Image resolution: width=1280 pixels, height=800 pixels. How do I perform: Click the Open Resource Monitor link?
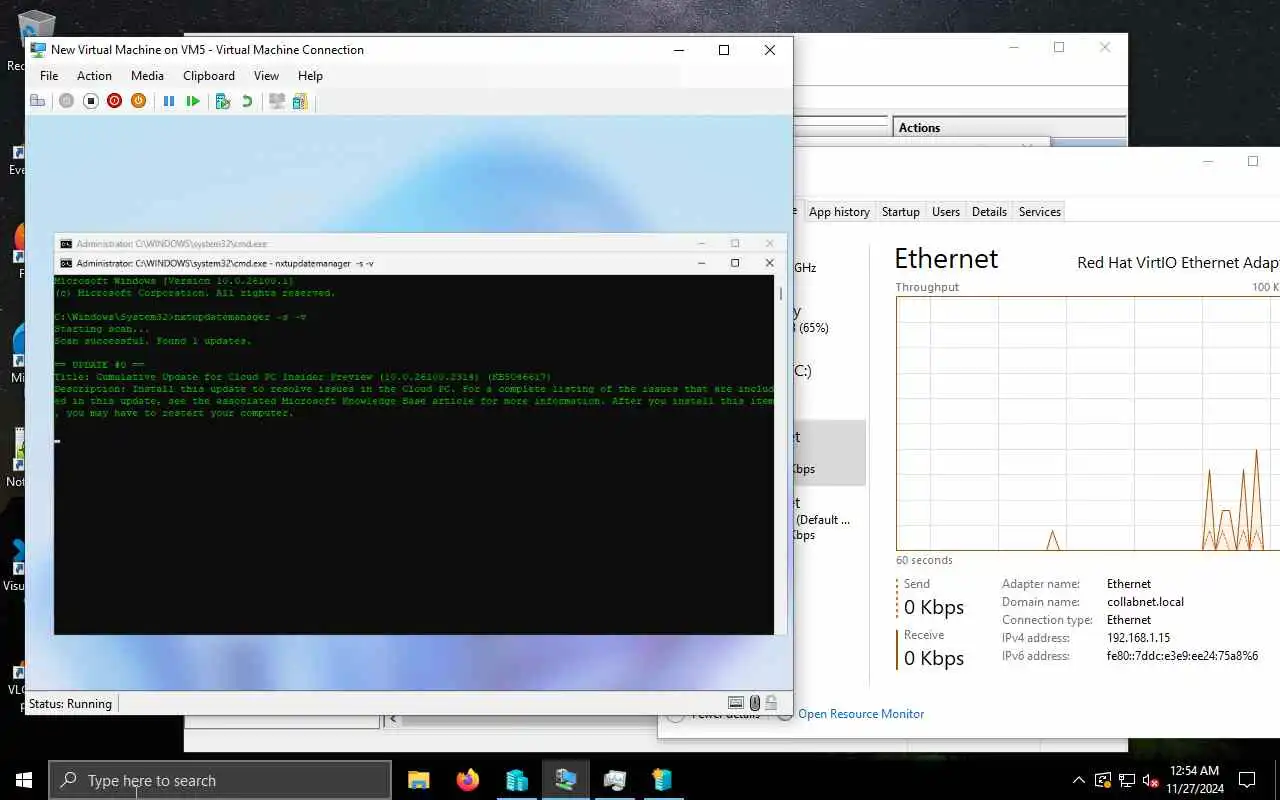(x=861, y=714)
